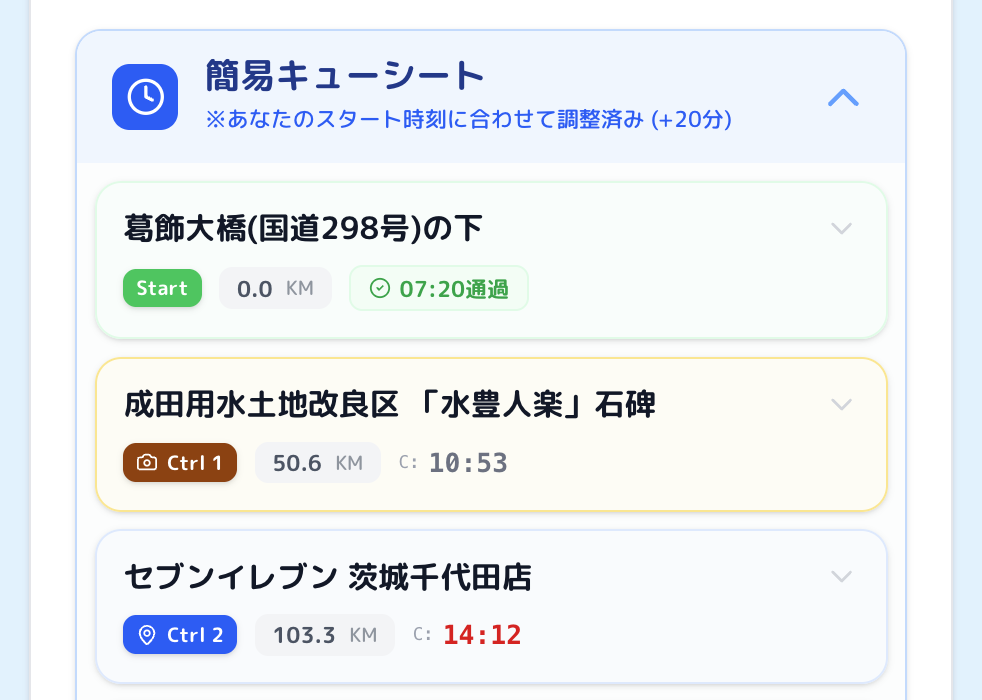Click the 簡易キューシート heading
The height and width of the screenshot is (700, 982).
pos(345,76)
